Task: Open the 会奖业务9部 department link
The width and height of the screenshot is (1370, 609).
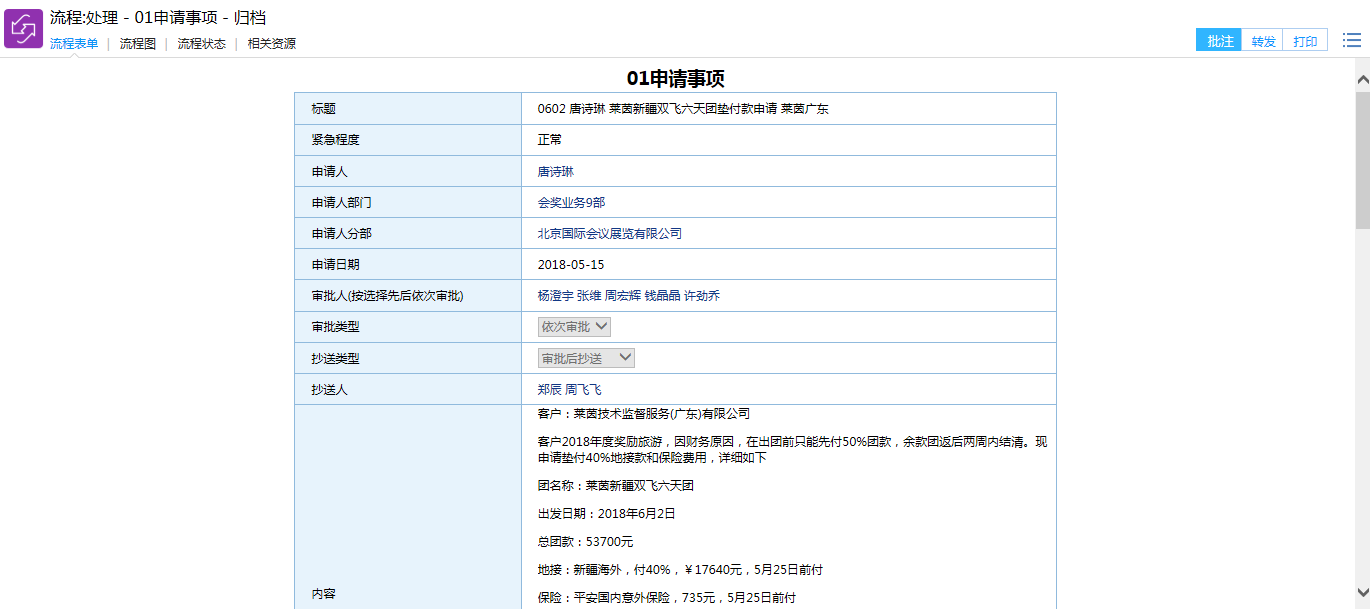Action: [x=571, y=203]
